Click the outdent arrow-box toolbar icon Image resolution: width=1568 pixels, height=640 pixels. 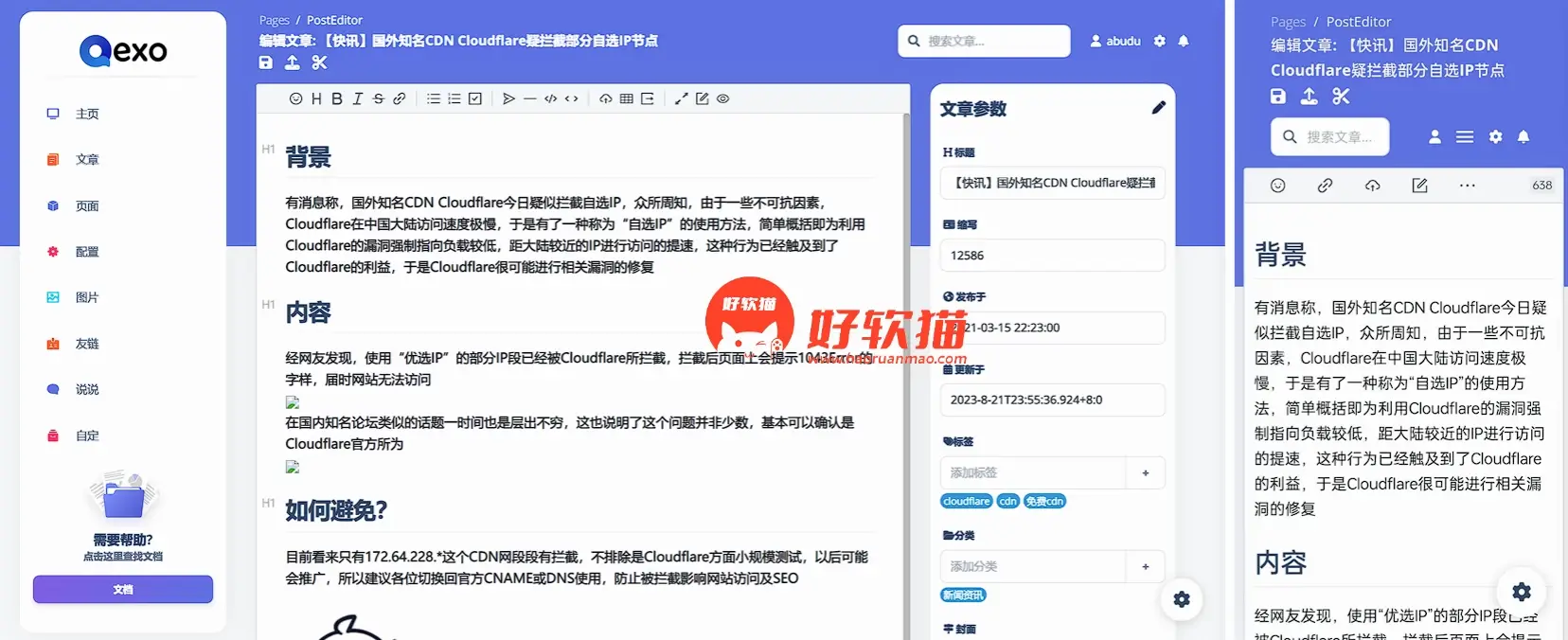point(648,98)
